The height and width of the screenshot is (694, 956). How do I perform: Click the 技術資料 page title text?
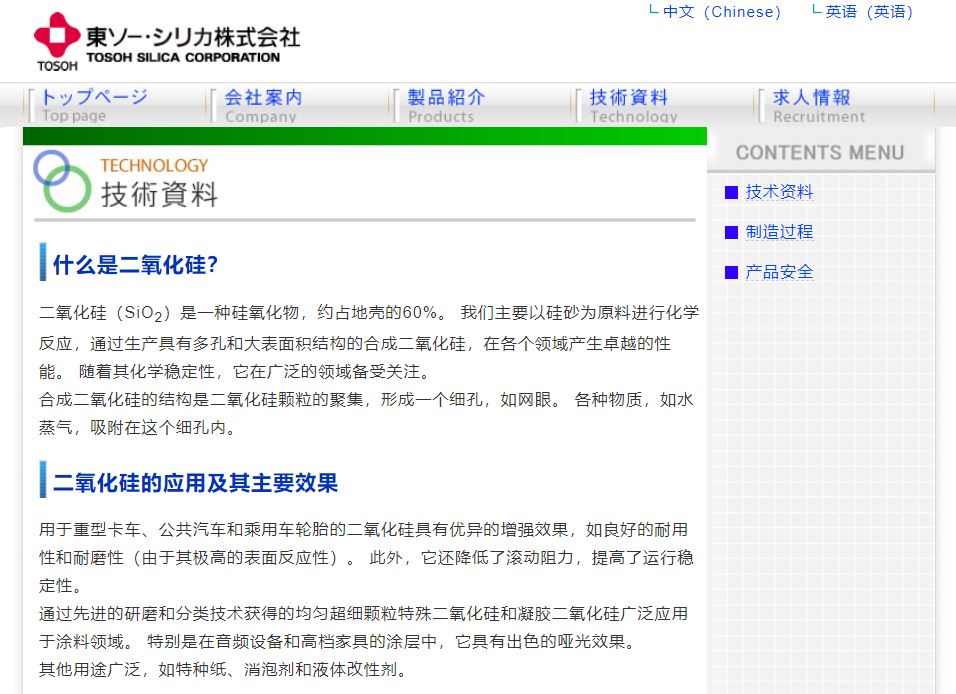[x=159, y=195]
